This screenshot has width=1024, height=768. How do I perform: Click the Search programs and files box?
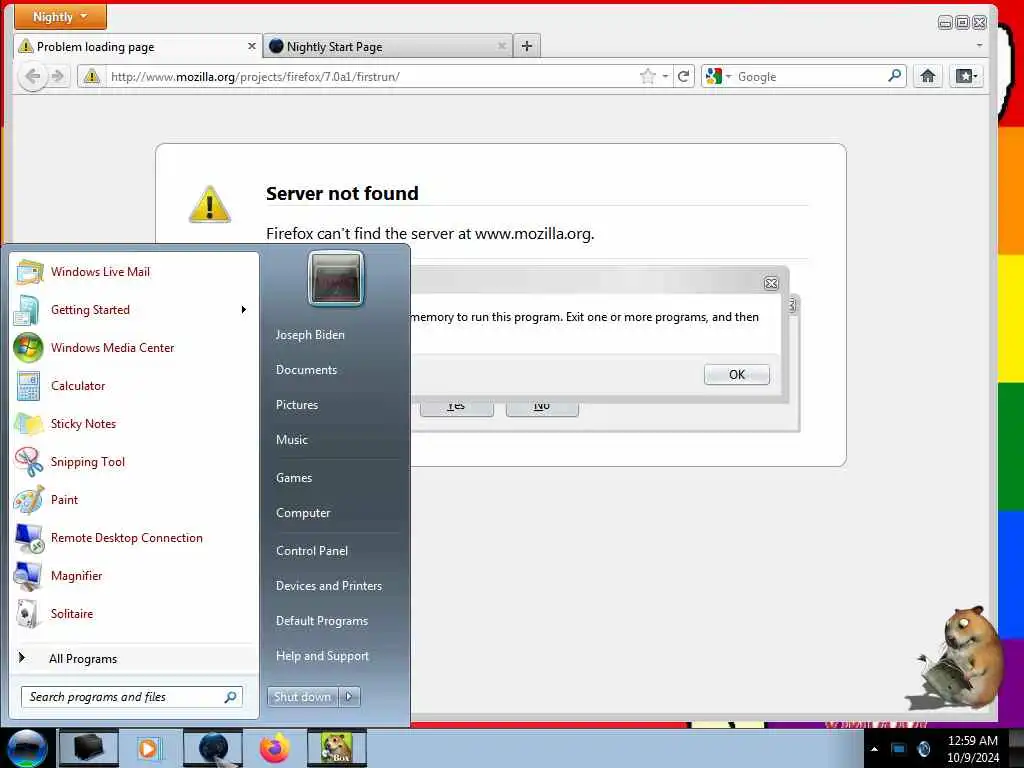(x=132, y=697)
